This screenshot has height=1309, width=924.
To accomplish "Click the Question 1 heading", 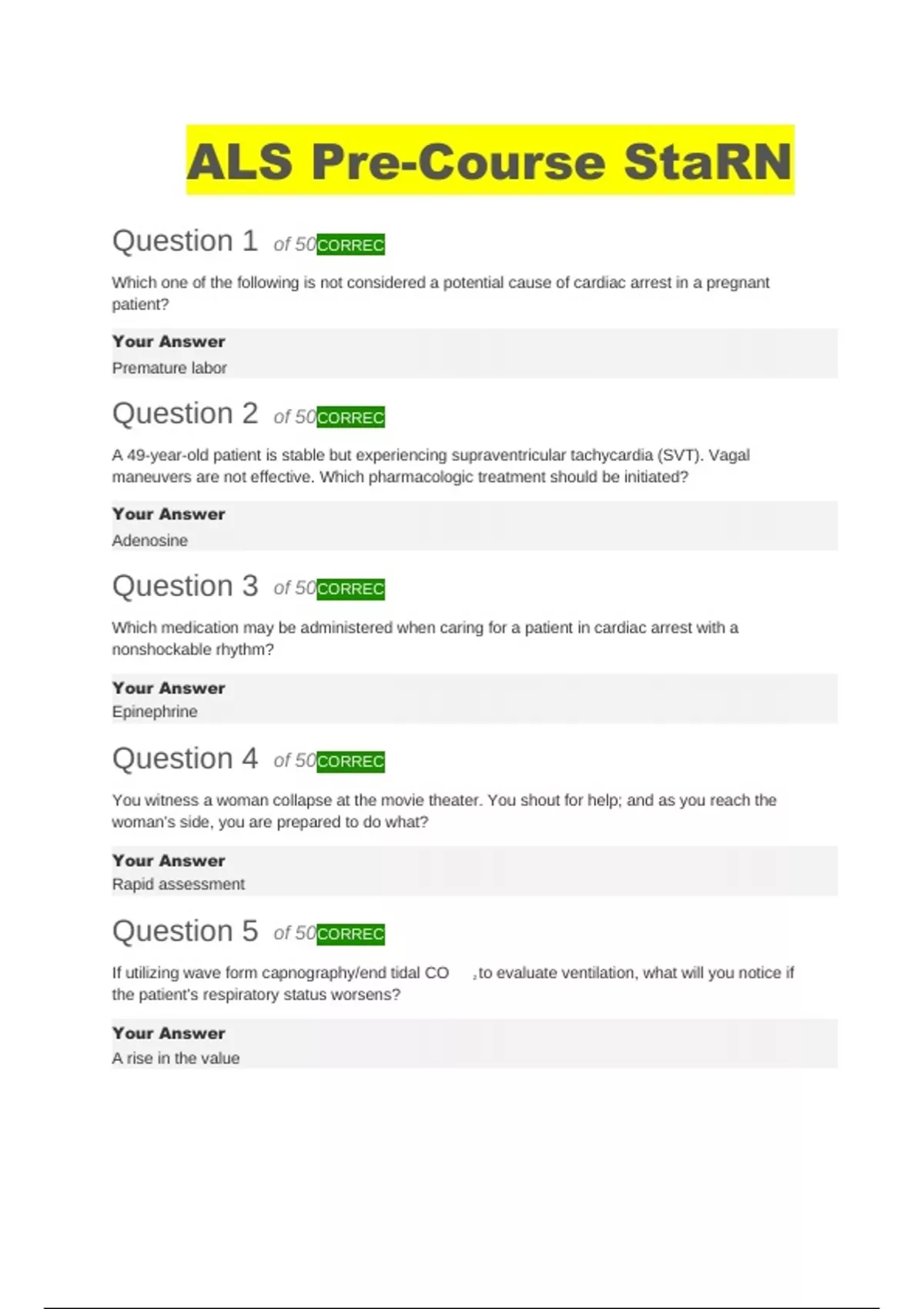I will coord(185,241).
